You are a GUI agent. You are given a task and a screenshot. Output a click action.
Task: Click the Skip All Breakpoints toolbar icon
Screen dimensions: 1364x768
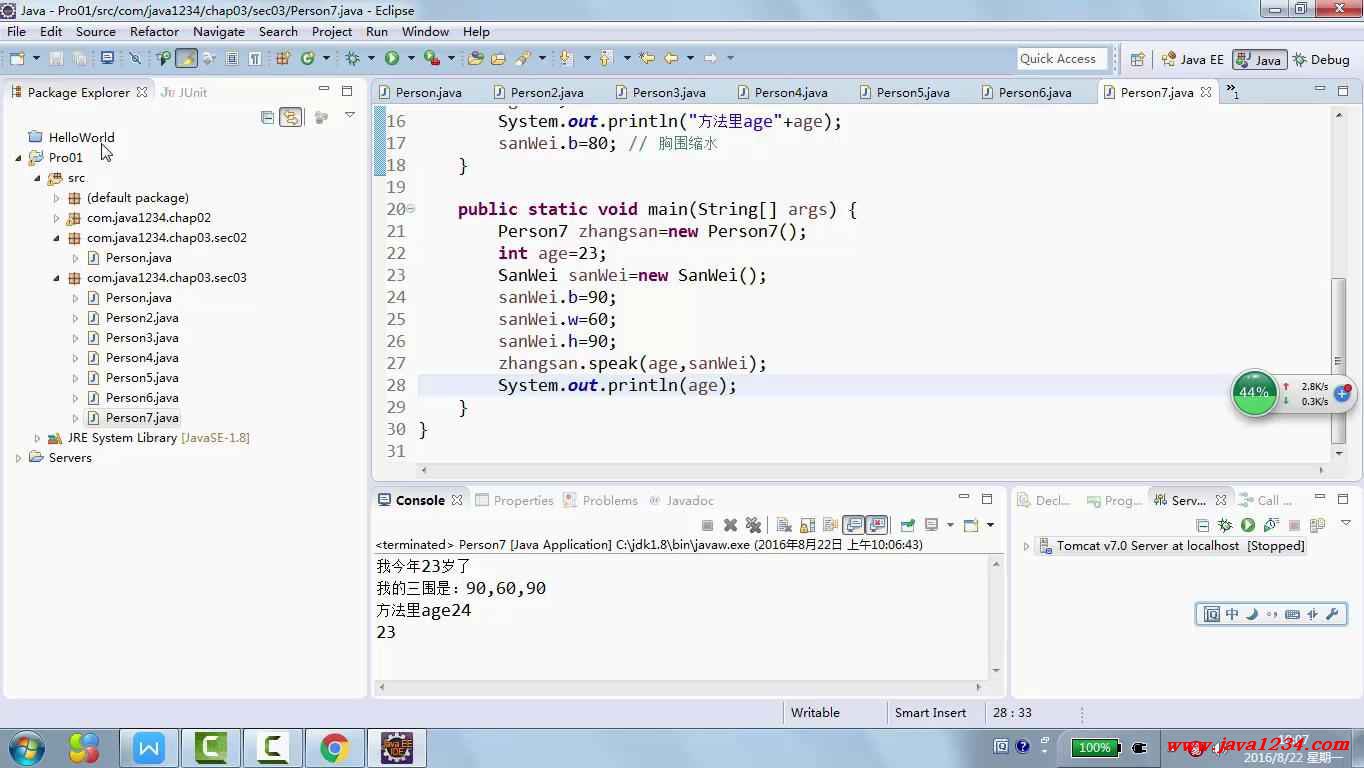(x=134, y=58)
